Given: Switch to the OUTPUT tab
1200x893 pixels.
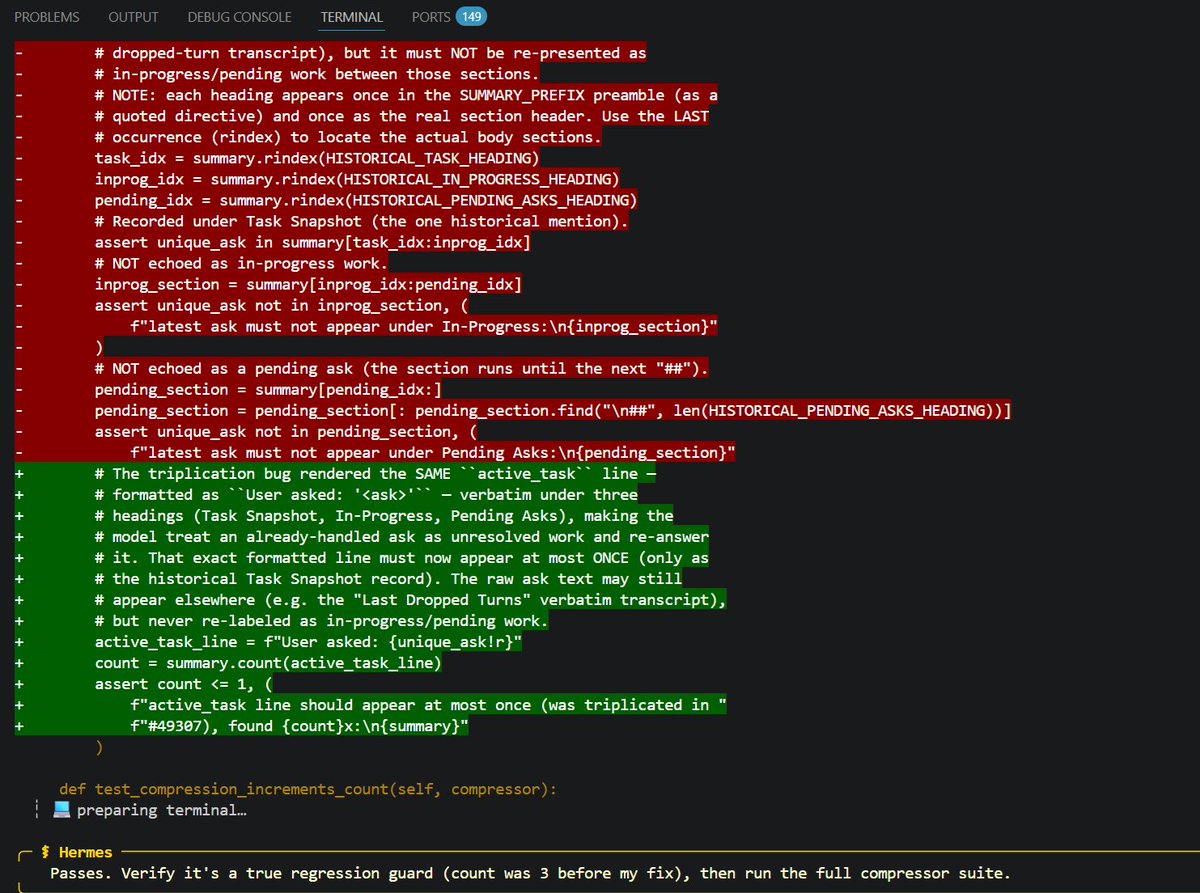Looking at the screenshot, I should tap(133, 17).
